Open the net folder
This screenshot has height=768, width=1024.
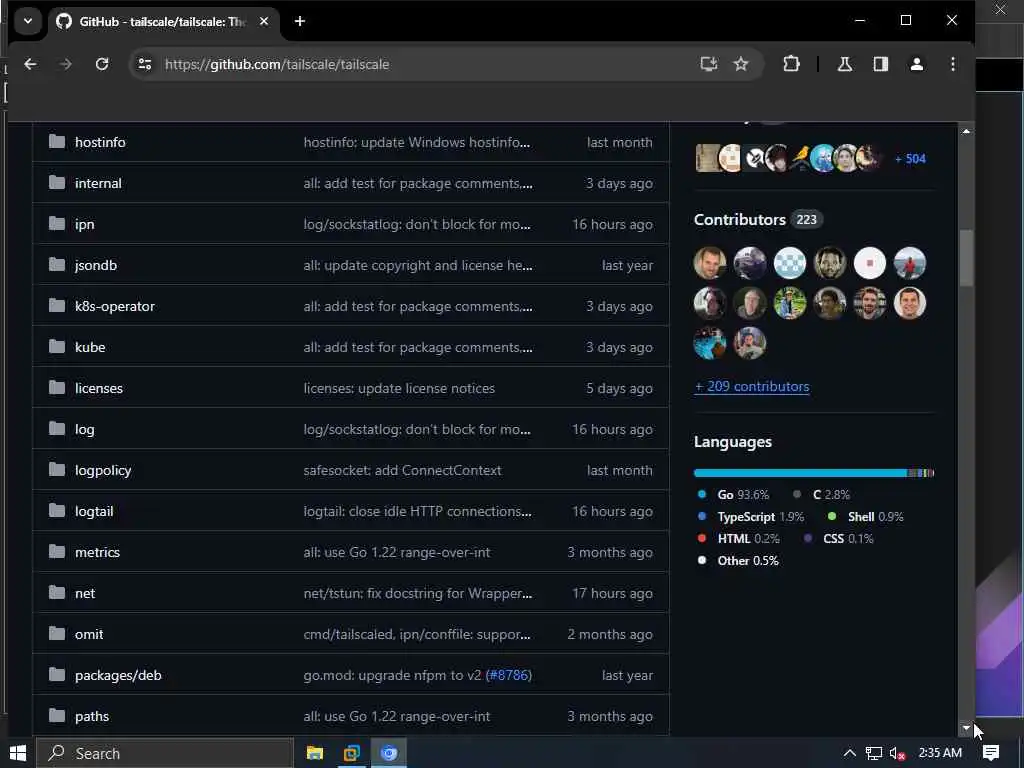85,594
